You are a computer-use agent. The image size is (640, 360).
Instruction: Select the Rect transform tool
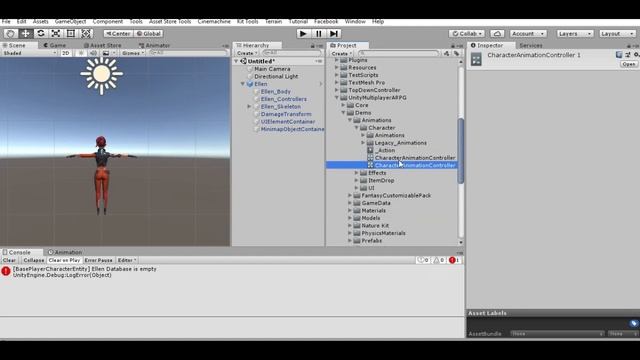(71, 33)
